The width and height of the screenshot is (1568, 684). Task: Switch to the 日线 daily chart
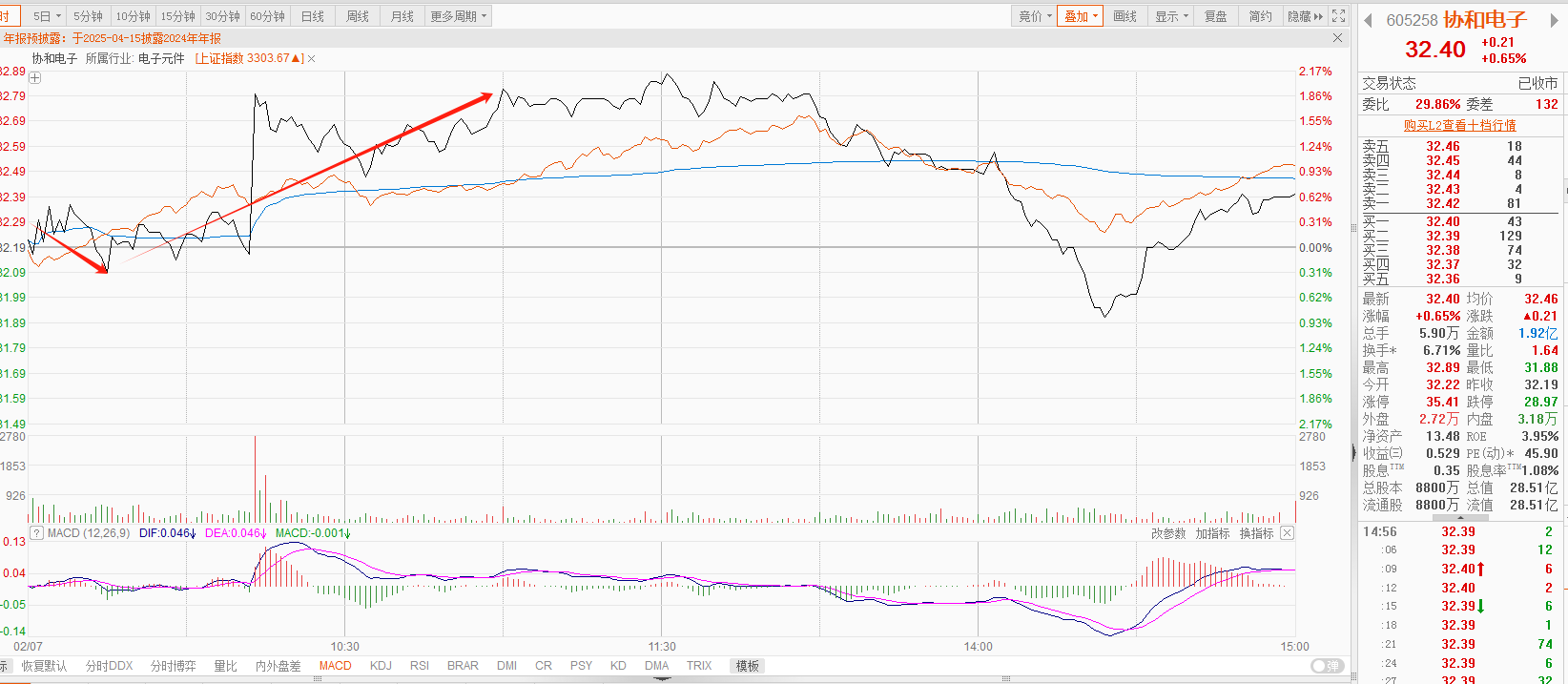click(312, 16)
